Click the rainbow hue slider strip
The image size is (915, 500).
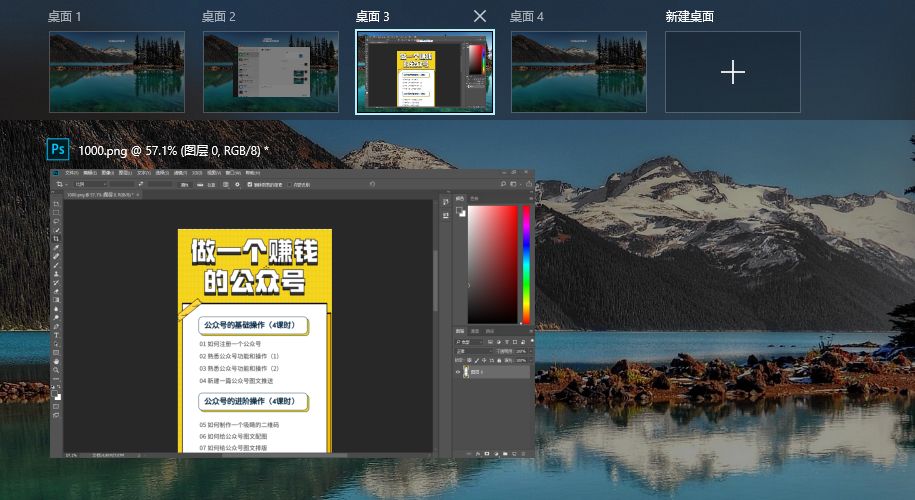pyautogui.click(x=526, y=264)
